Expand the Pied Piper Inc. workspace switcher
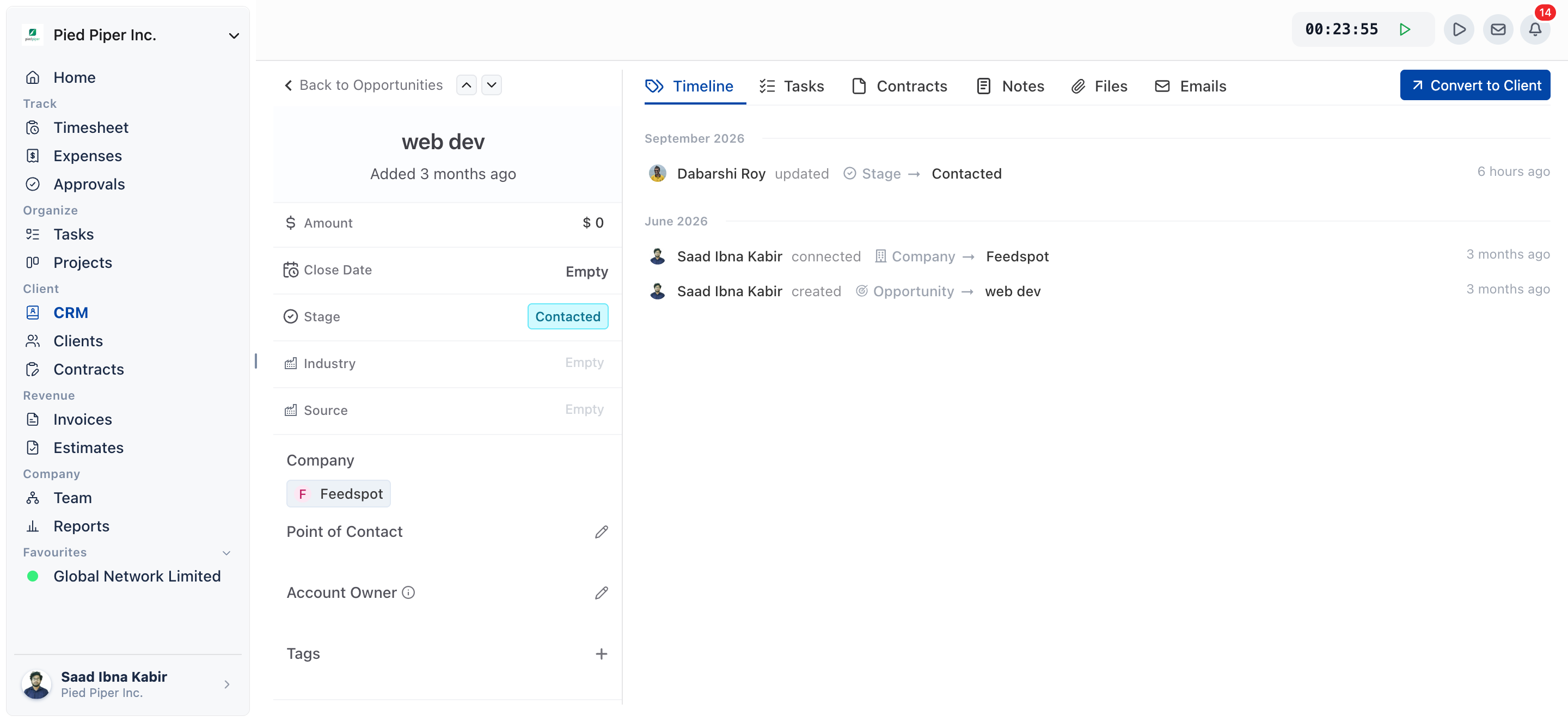 click(x=233, y=35)
